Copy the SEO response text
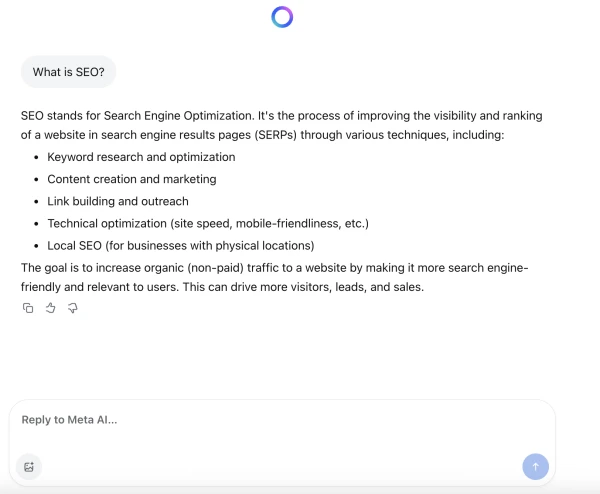Image resolution: width=600 pixels, height=494 pixels. pyautogui.click(x=28, y=308)
